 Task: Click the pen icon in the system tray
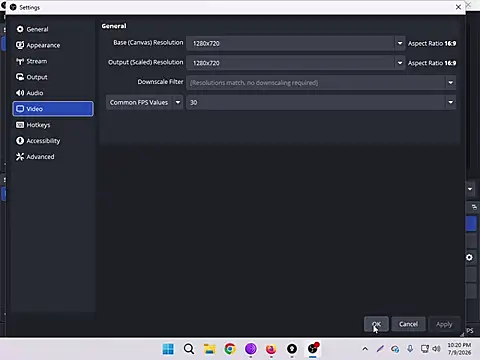(380, 349)
